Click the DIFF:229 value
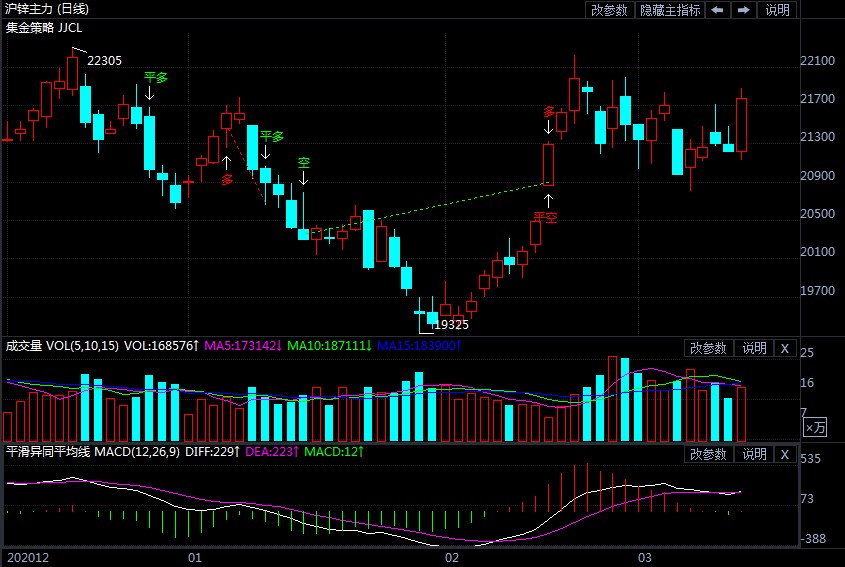 (x=213, y=451)
